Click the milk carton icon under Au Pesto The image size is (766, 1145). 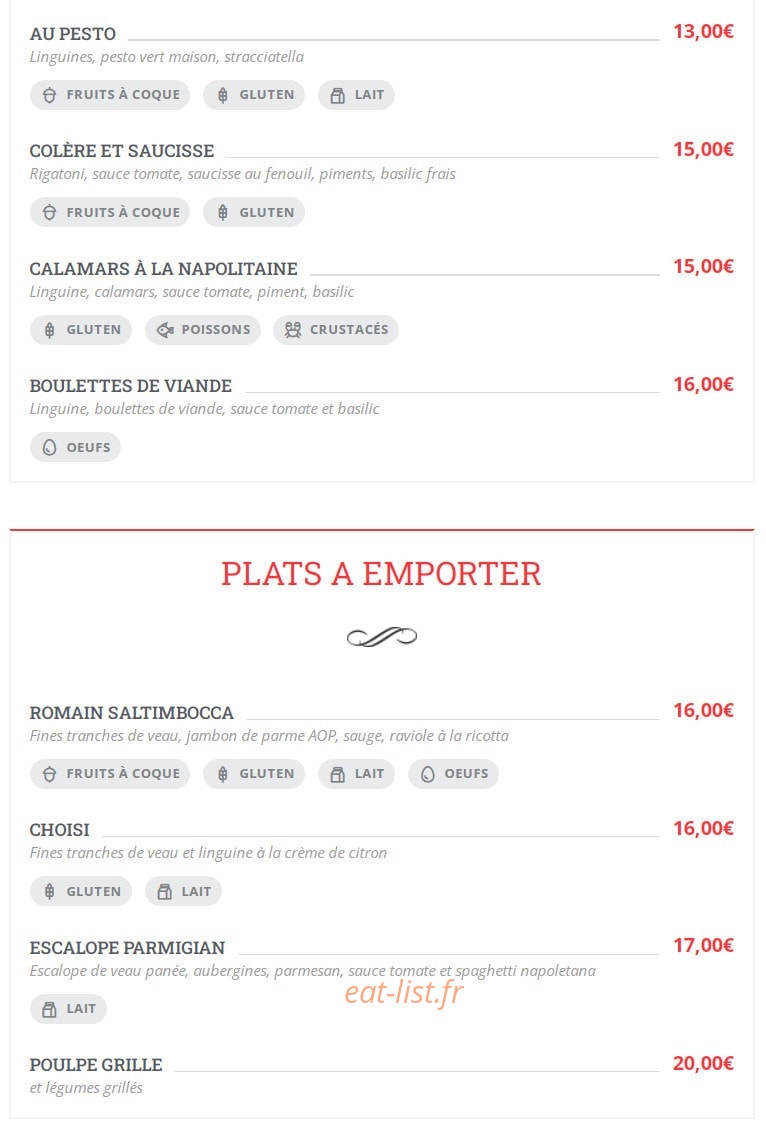coord(337,95)
